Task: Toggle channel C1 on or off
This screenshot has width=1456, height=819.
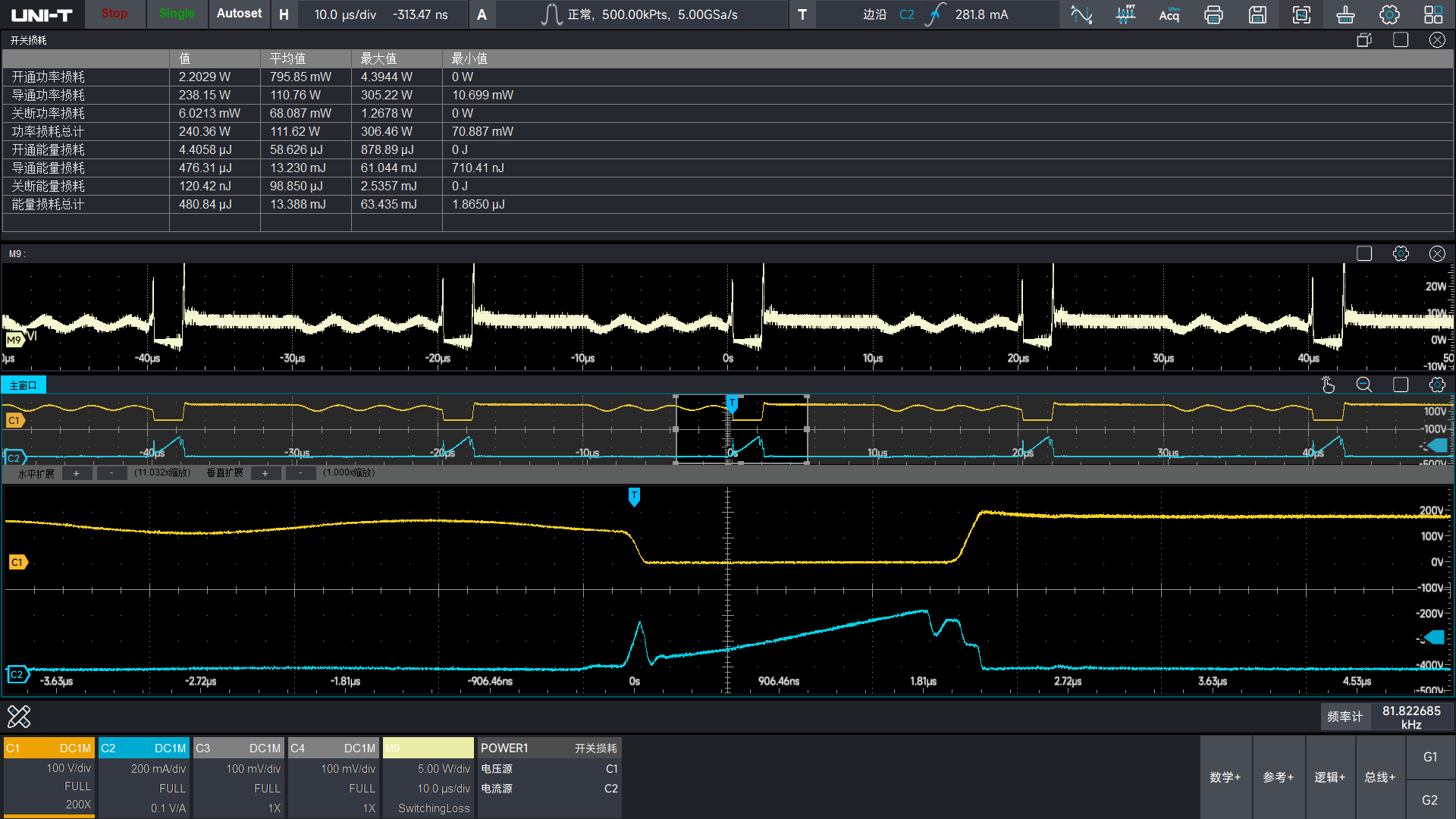Action: (x=49, y=748)
